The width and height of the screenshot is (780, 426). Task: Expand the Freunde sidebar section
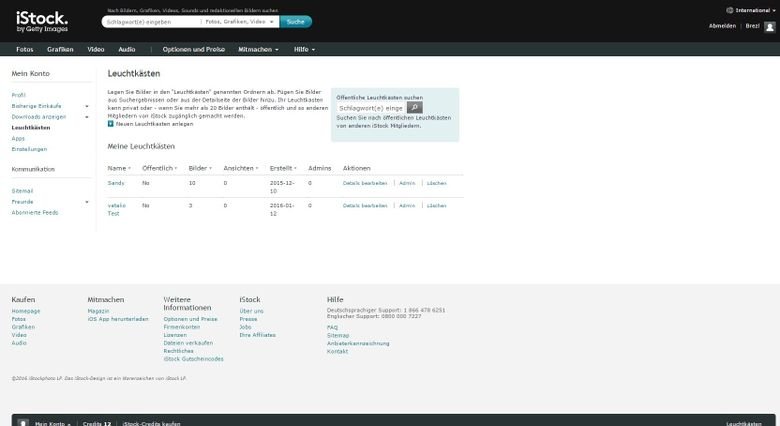point(87,201)
